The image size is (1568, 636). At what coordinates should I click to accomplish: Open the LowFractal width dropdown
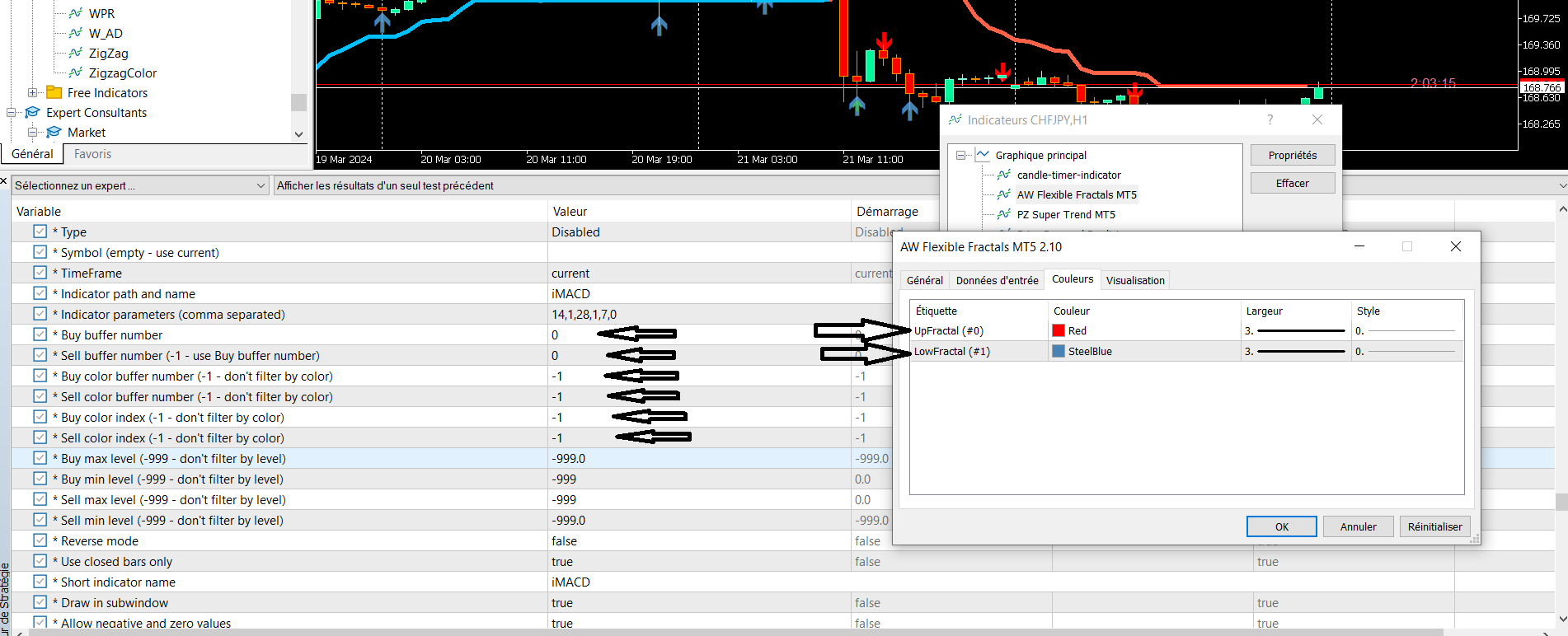[1294, 351]
